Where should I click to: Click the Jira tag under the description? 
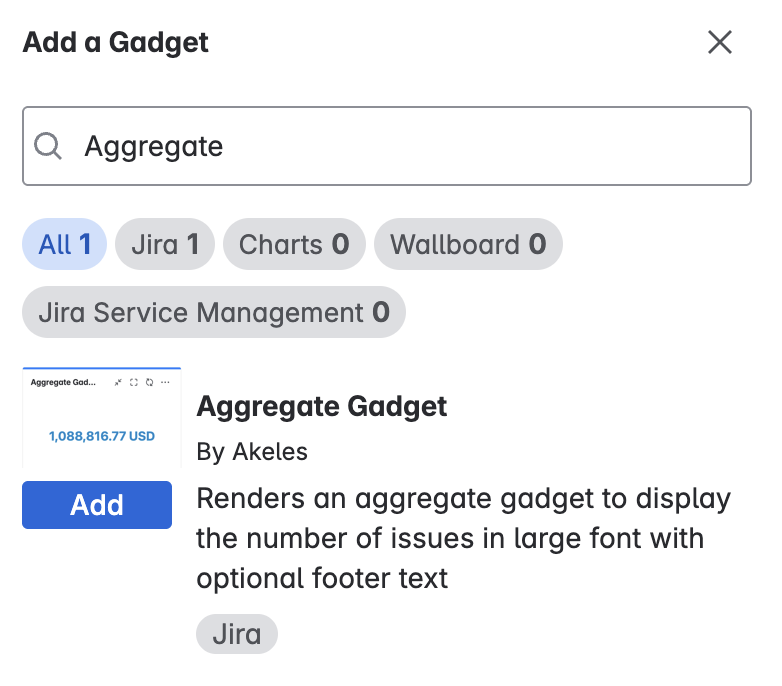click(236, 634)
